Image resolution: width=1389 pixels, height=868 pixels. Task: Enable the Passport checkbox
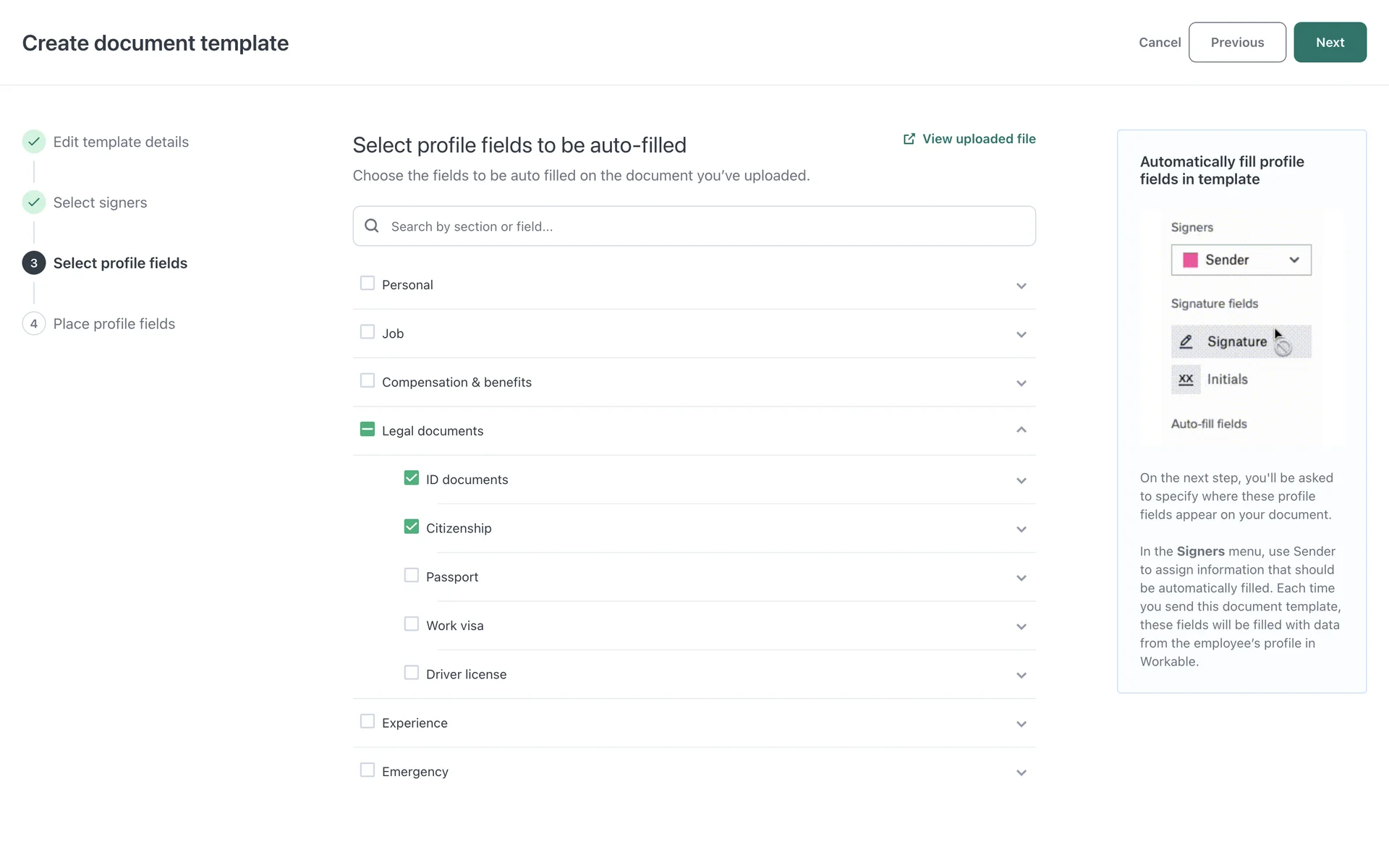click(x=411, y=576)
